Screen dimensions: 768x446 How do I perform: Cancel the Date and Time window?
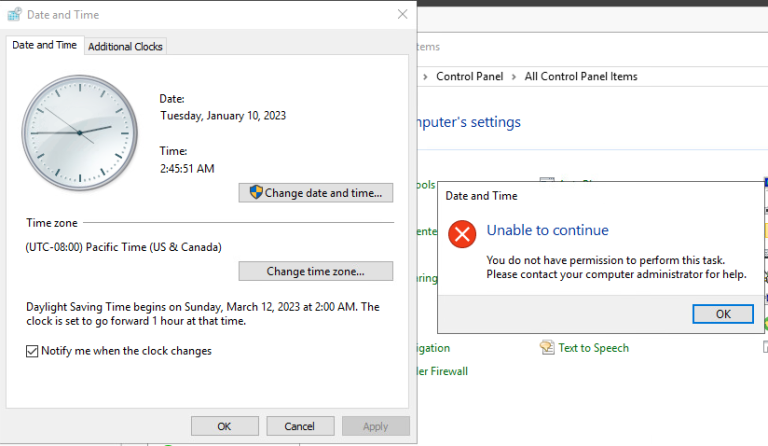coord(300,426)
